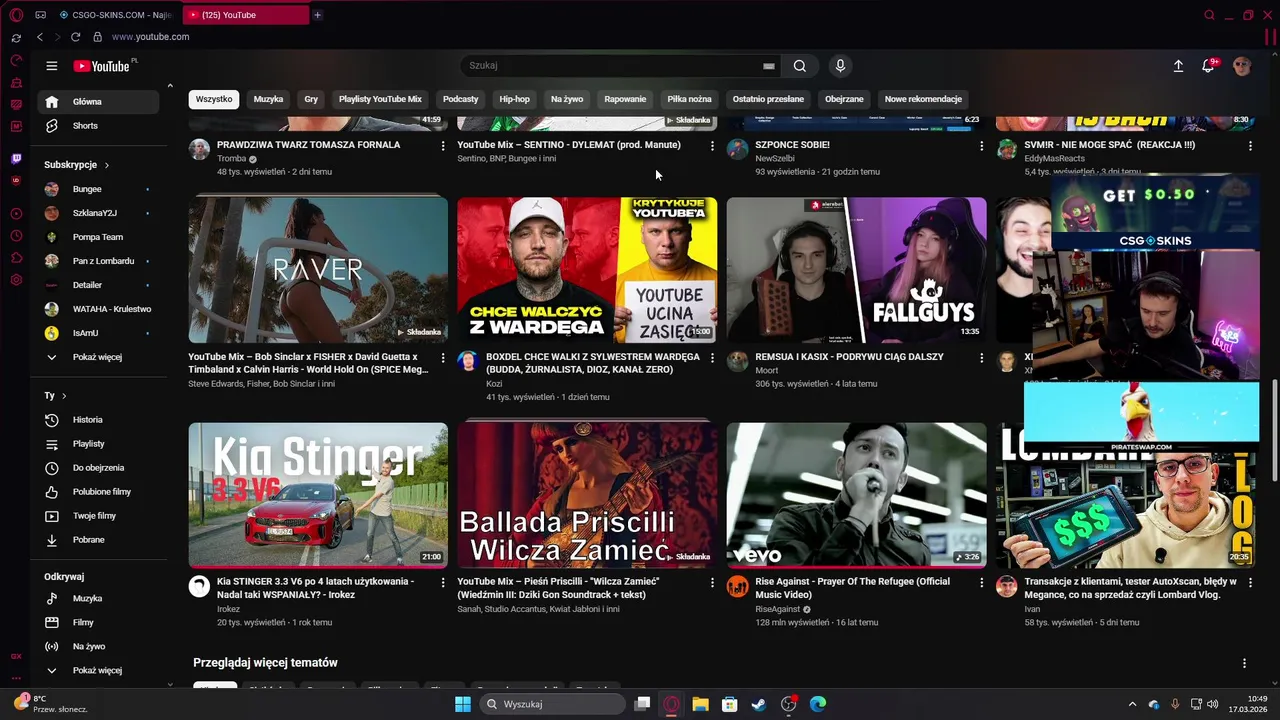Select the Muzyka filter chip
Image resolution: width=1280 pixels, height=720 pixels.
[268, 99]
